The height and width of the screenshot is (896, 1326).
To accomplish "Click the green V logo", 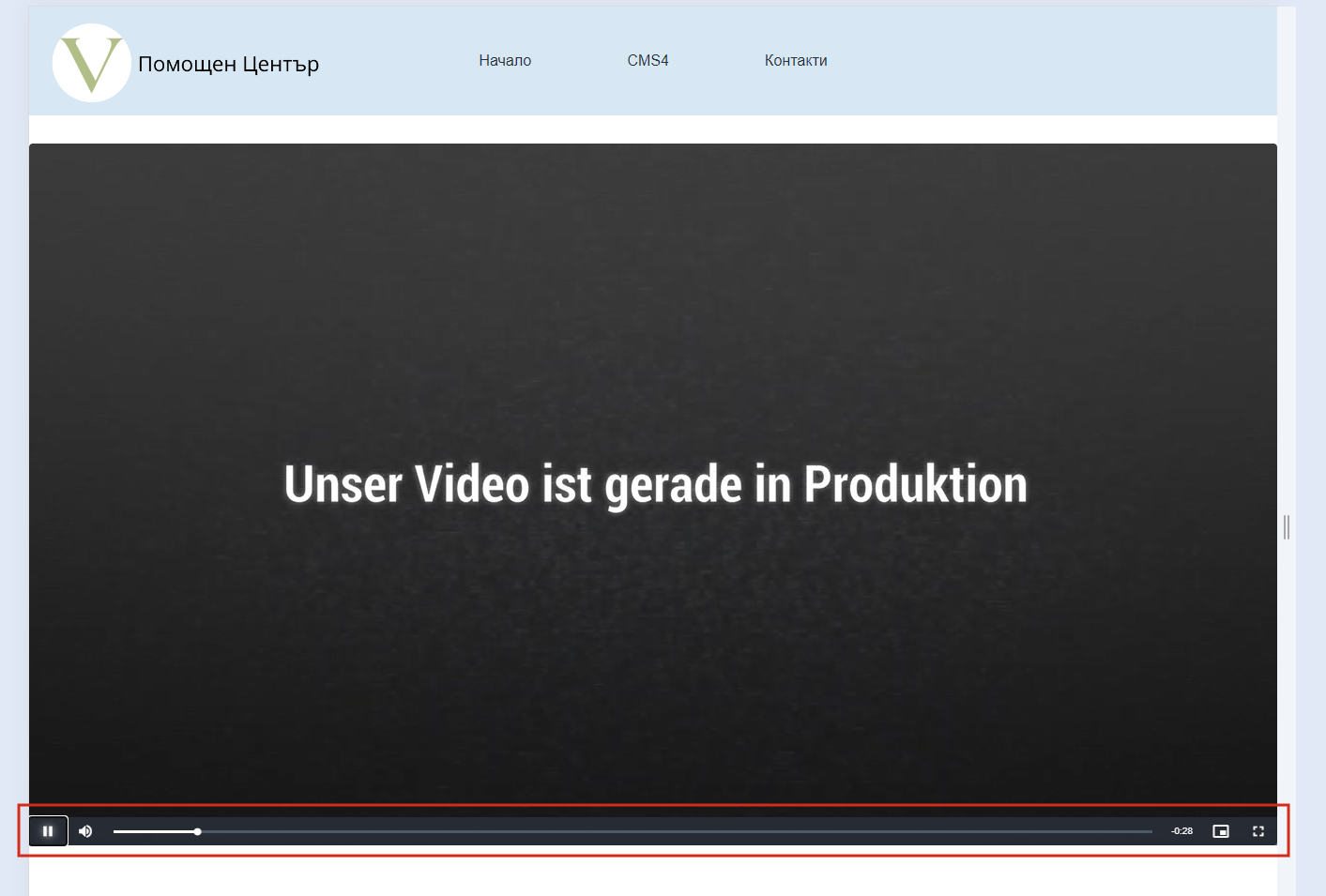I will 91,63.
